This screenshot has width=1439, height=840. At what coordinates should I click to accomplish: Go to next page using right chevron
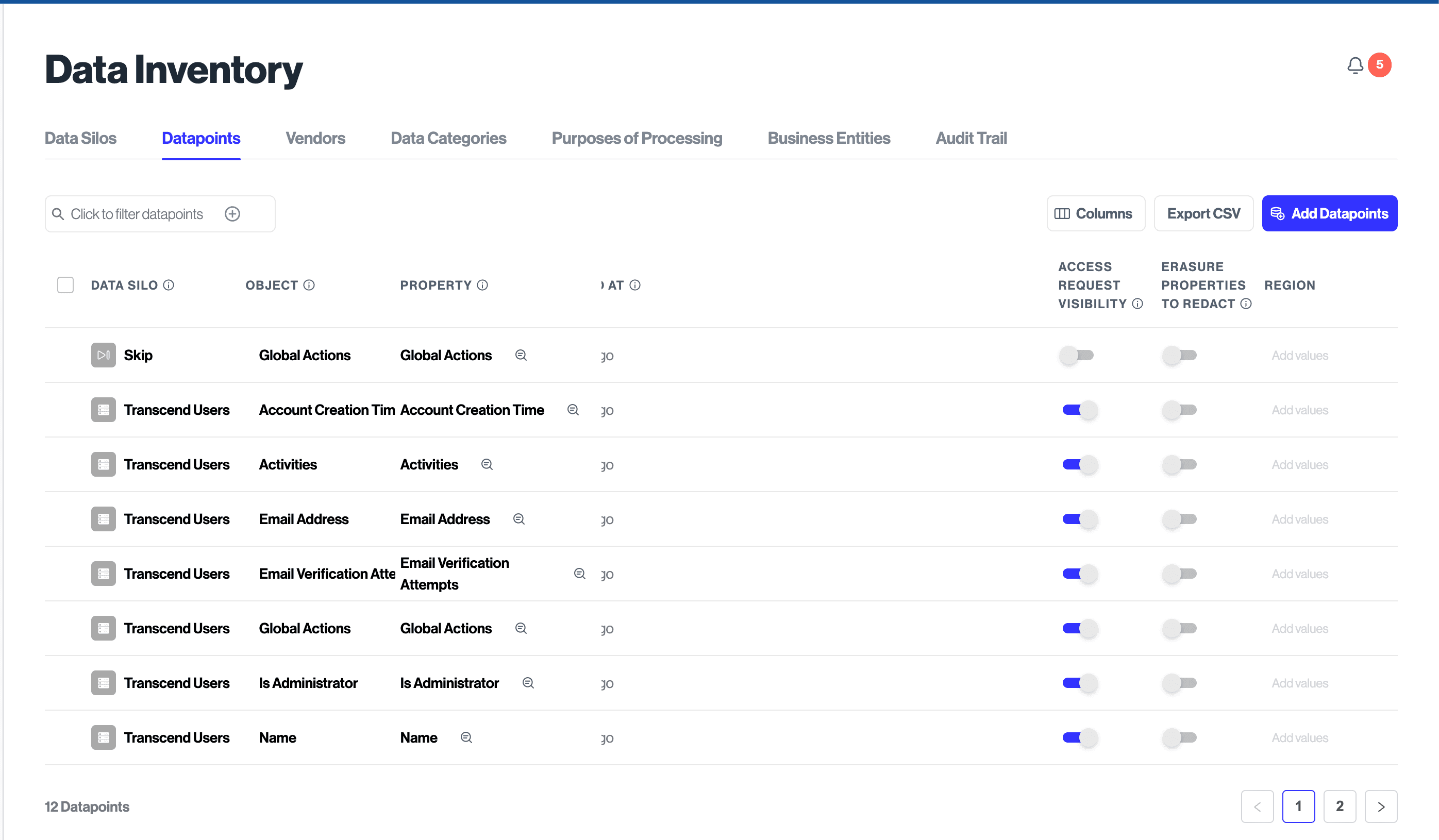[1381, 807]
